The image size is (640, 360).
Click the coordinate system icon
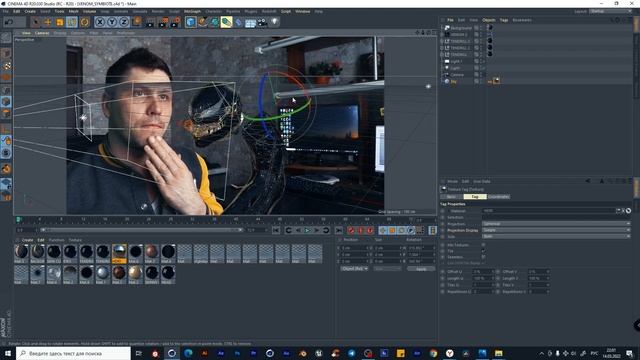(137, 21)
